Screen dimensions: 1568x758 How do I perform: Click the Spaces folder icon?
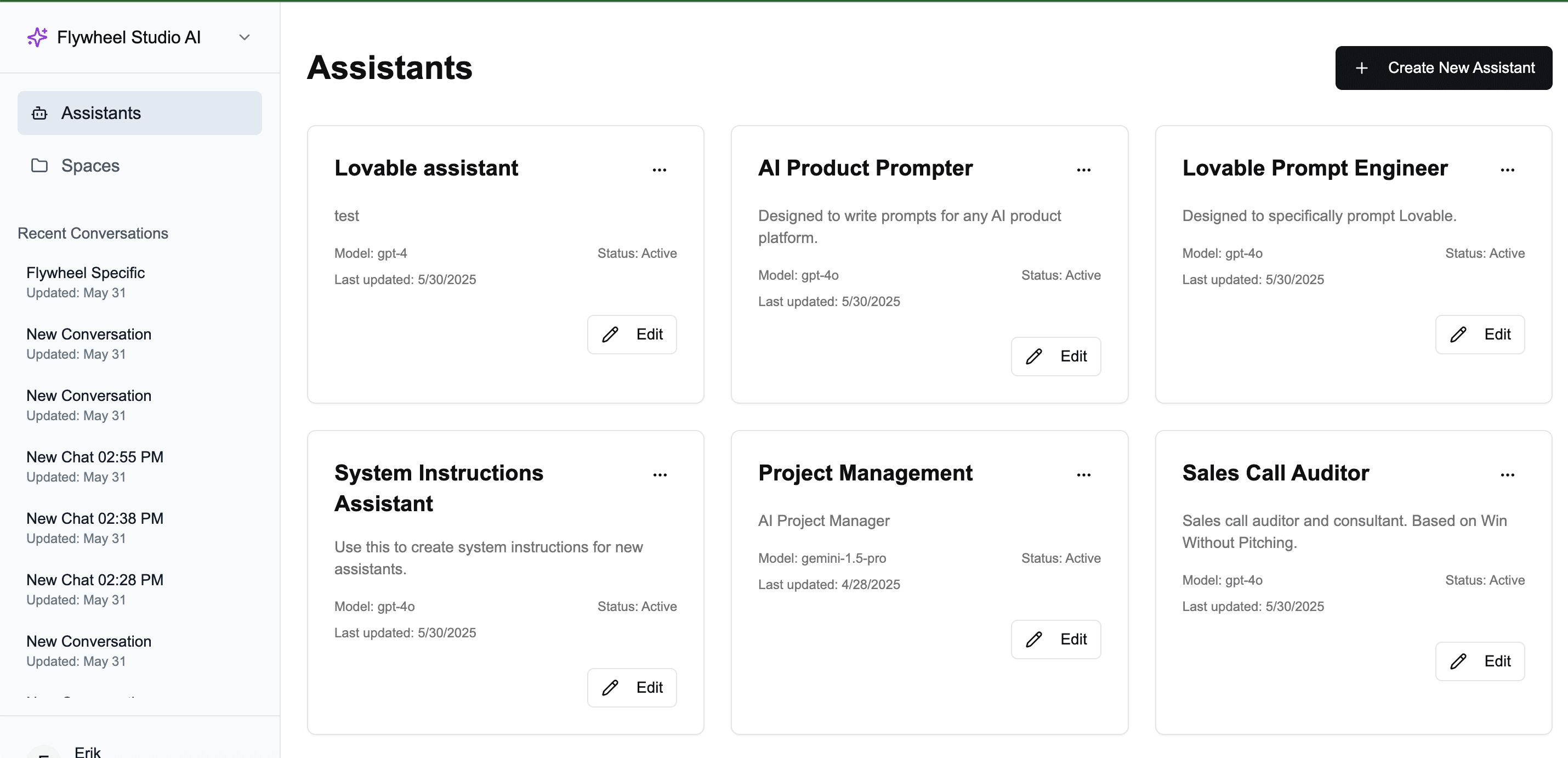(39, 165)
